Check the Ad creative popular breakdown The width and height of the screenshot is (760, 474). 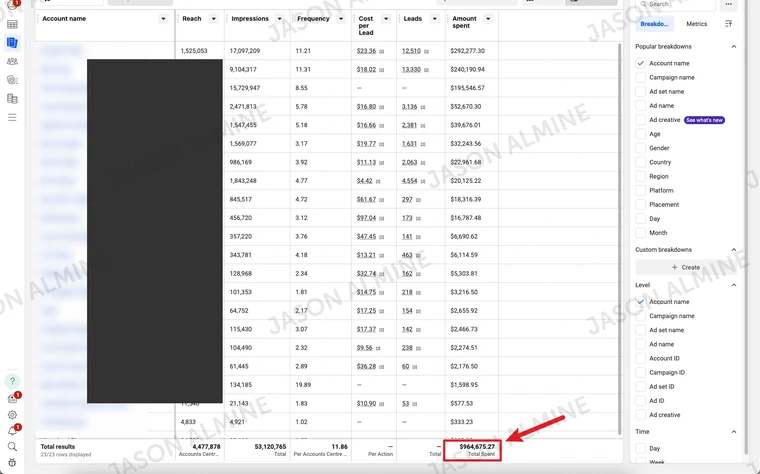coord(641,120)
